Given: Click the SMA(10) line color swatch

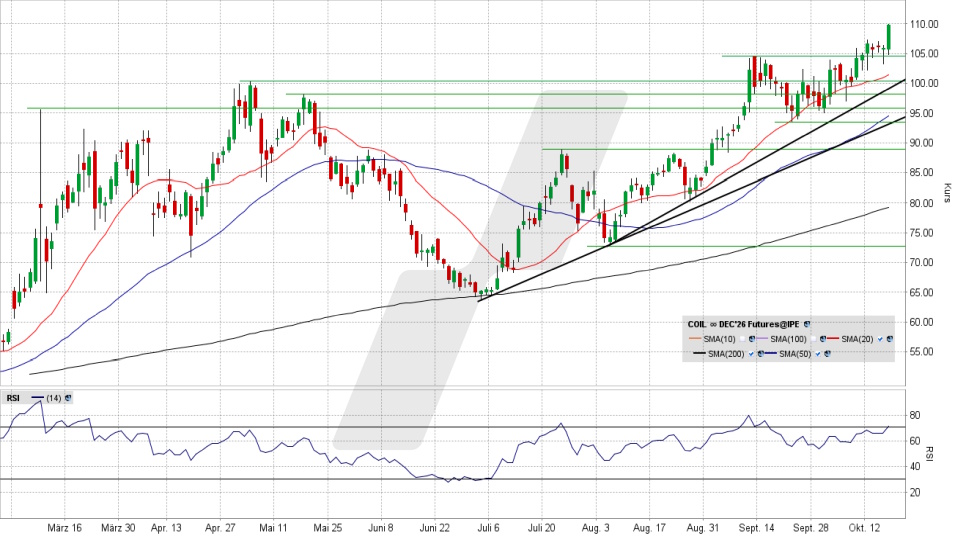Looking at the screenshot, I should (x=695, y=338).
